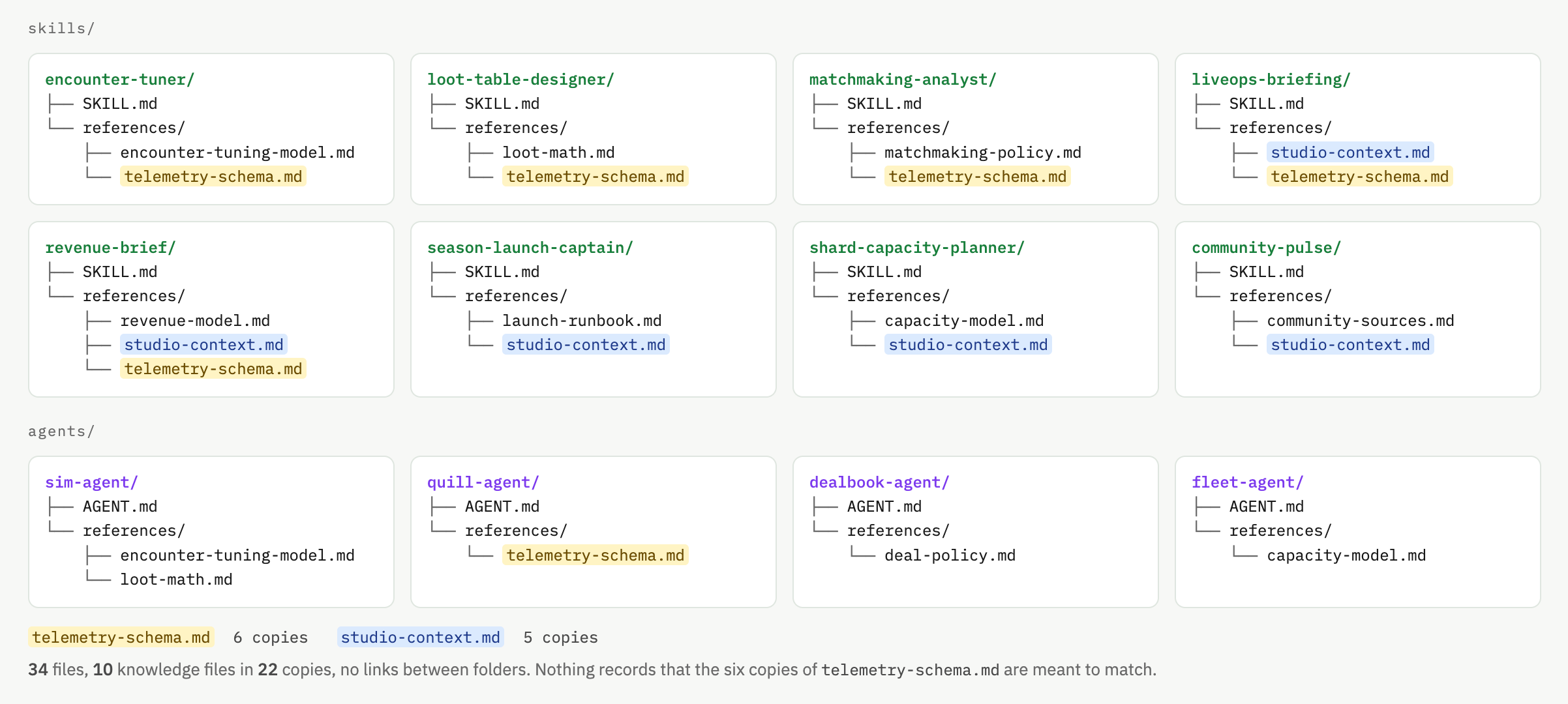
Task: Click the sim-agent/ folder heading
Action: (x=91, y=482)
